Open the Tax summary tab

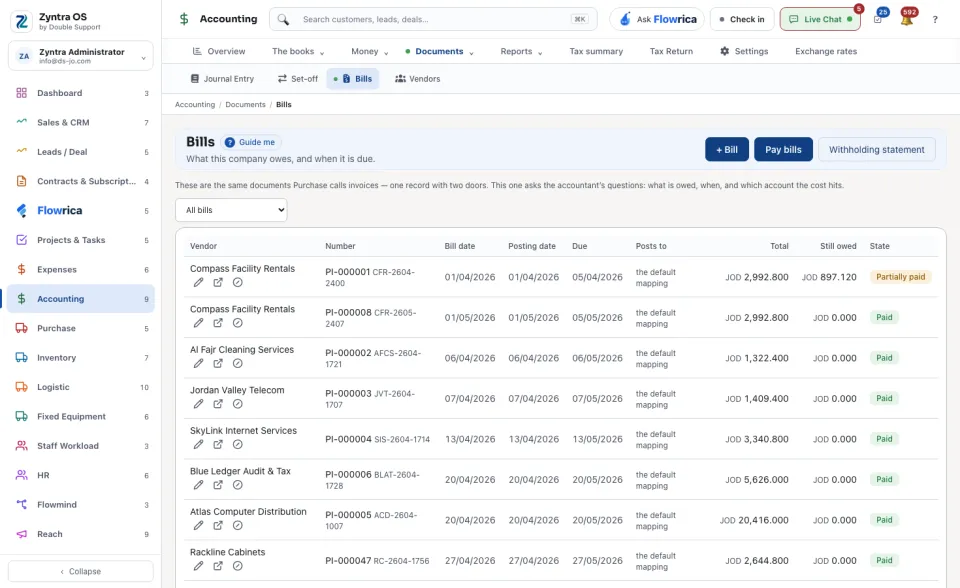pyautogui.click(x=596, y=51)
